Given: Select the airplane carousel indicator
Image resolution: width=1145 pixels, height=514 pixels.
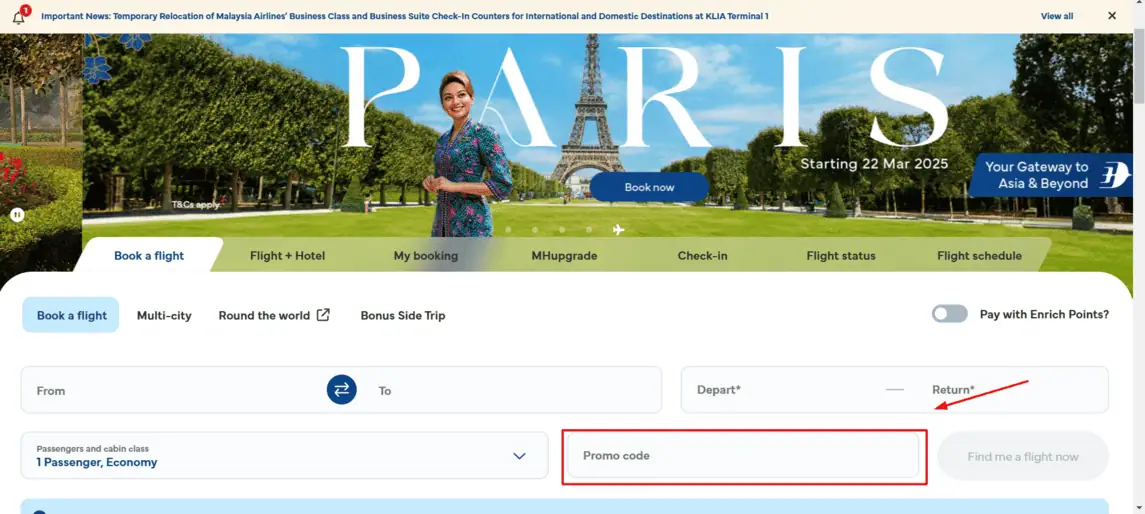Looking at the screenshot, I should coord(619,230).
